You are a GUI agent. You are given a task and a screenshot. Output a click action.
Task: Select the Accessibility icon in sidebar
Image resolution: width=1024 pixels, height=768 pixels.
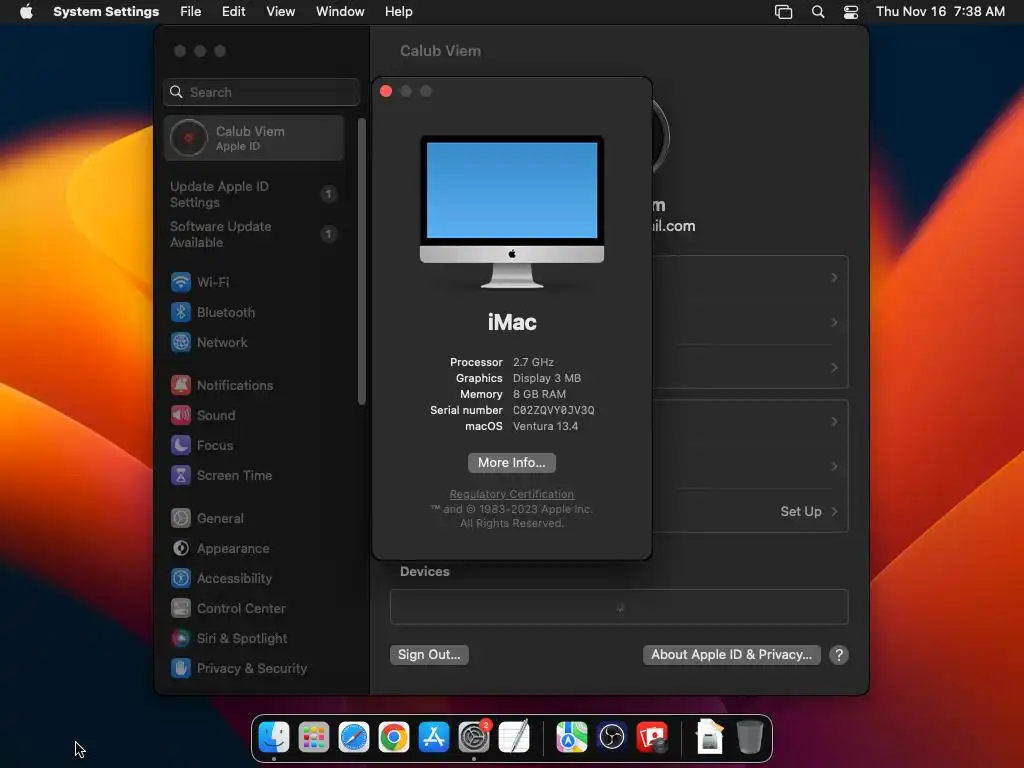(x=181, y=579)
